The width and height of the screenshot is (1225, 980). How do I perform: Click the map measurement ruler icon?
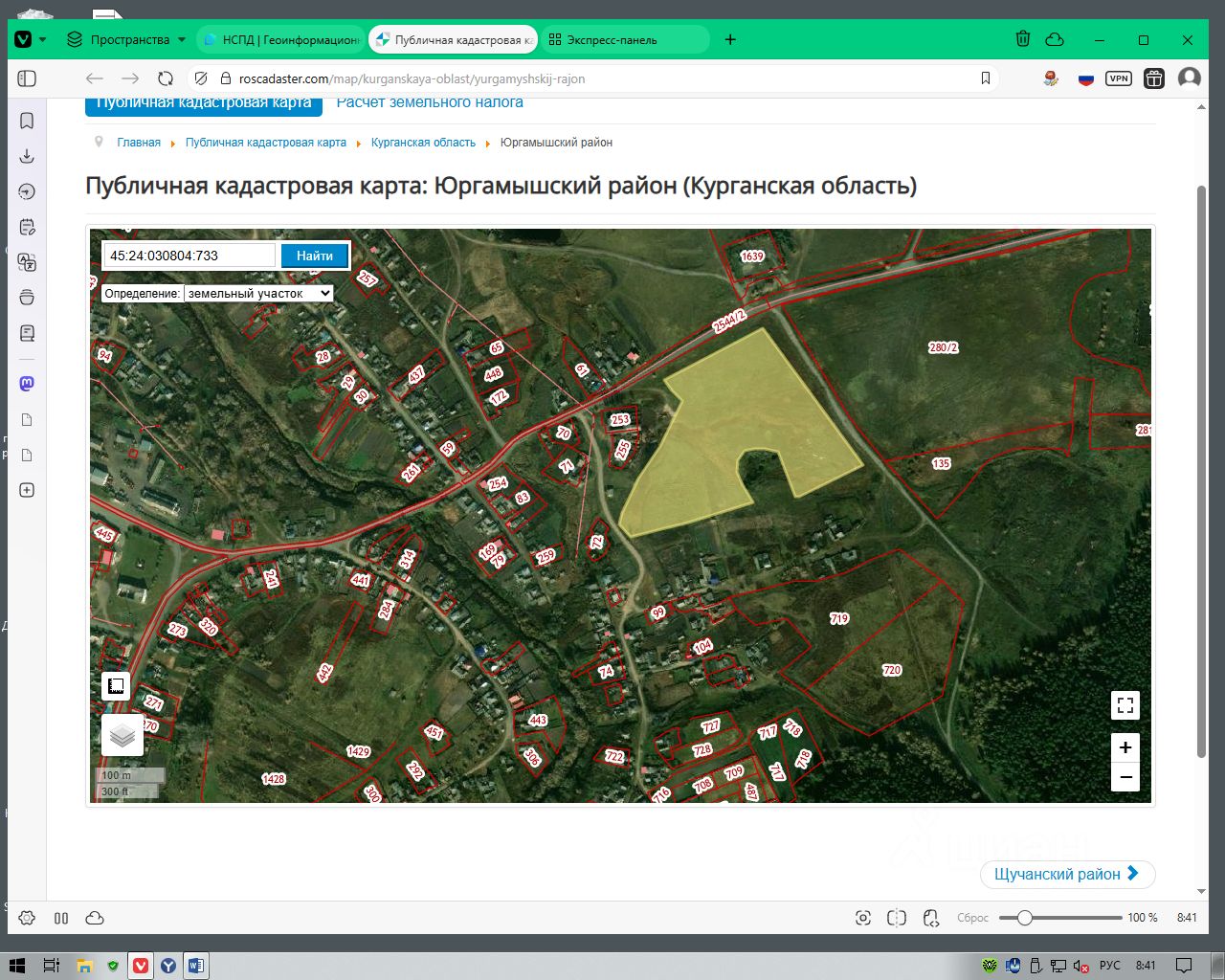click(x=116, y=686)
